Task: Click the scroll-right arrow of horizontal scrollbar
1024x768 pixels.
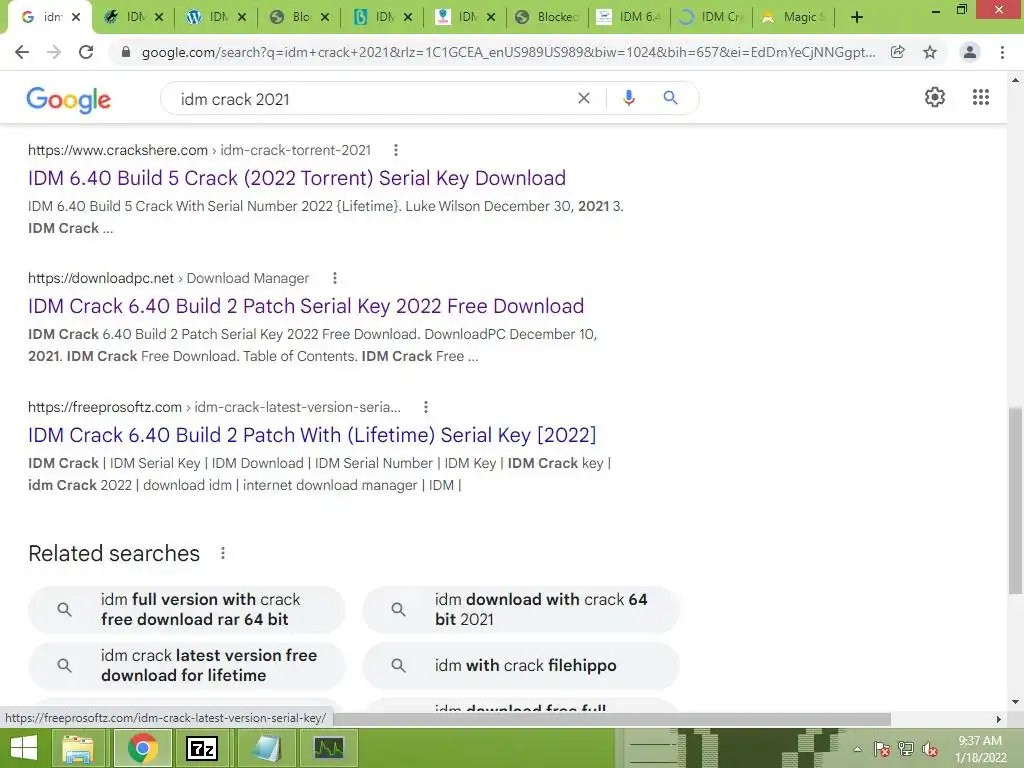Action: click(x=998, y=719)
